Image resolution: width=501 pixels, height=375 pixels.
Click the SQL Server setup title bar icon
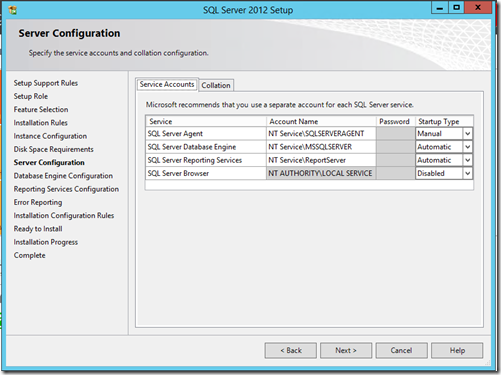tap(13, 10)
